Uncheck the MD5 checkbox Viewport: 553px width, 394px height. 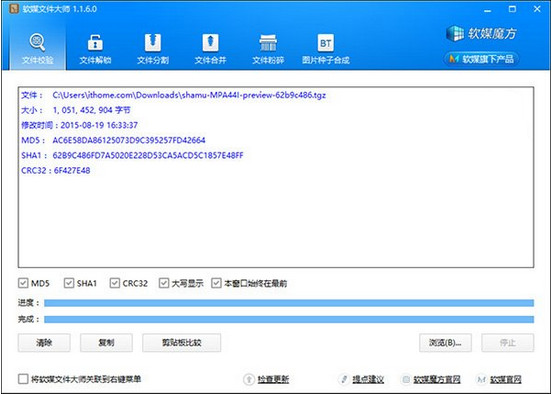click(23, 283)
